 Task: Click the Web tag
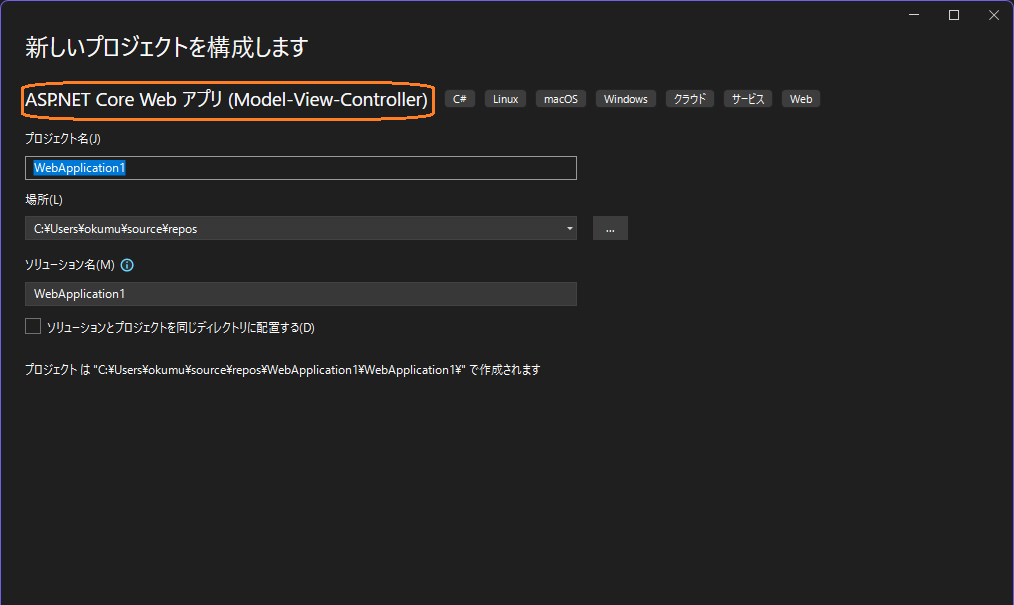(x=801, y=99)
